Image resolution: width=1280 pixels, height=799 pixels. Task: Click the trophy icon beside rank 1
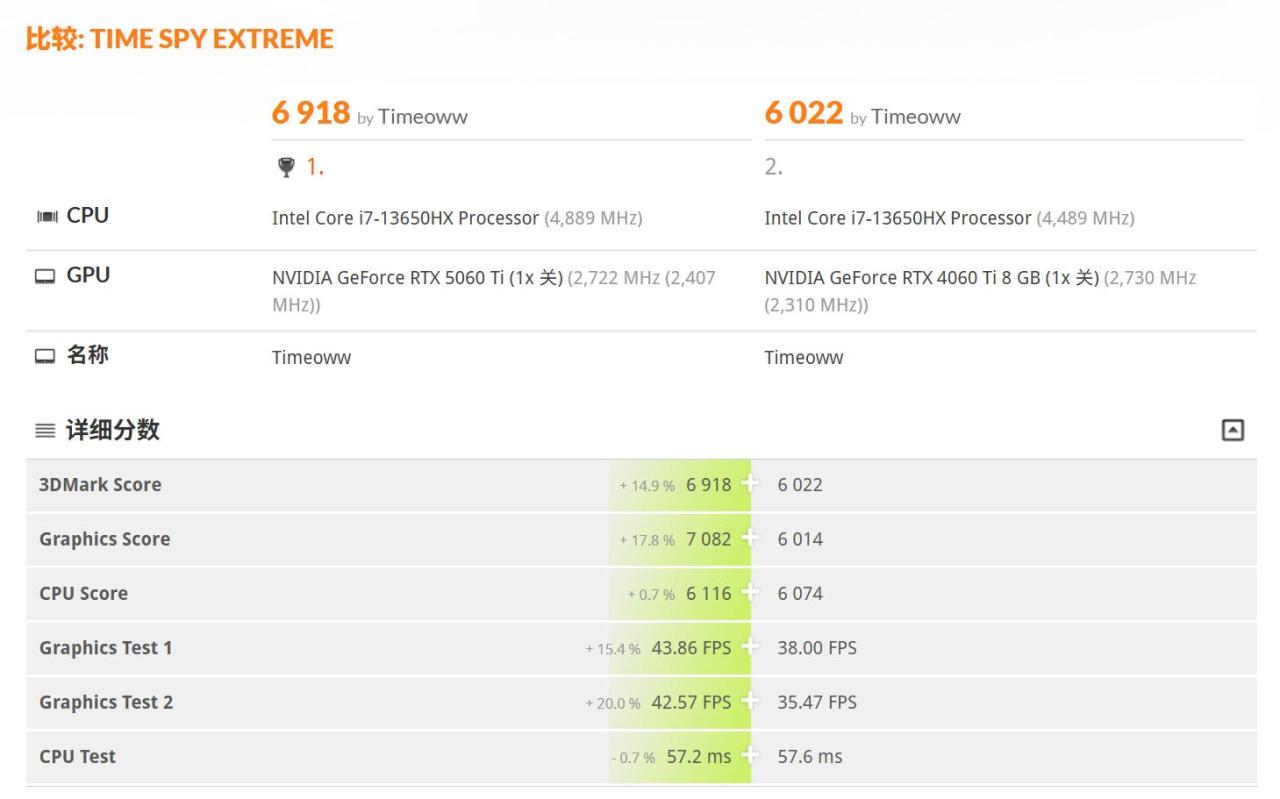pos(286,167)
